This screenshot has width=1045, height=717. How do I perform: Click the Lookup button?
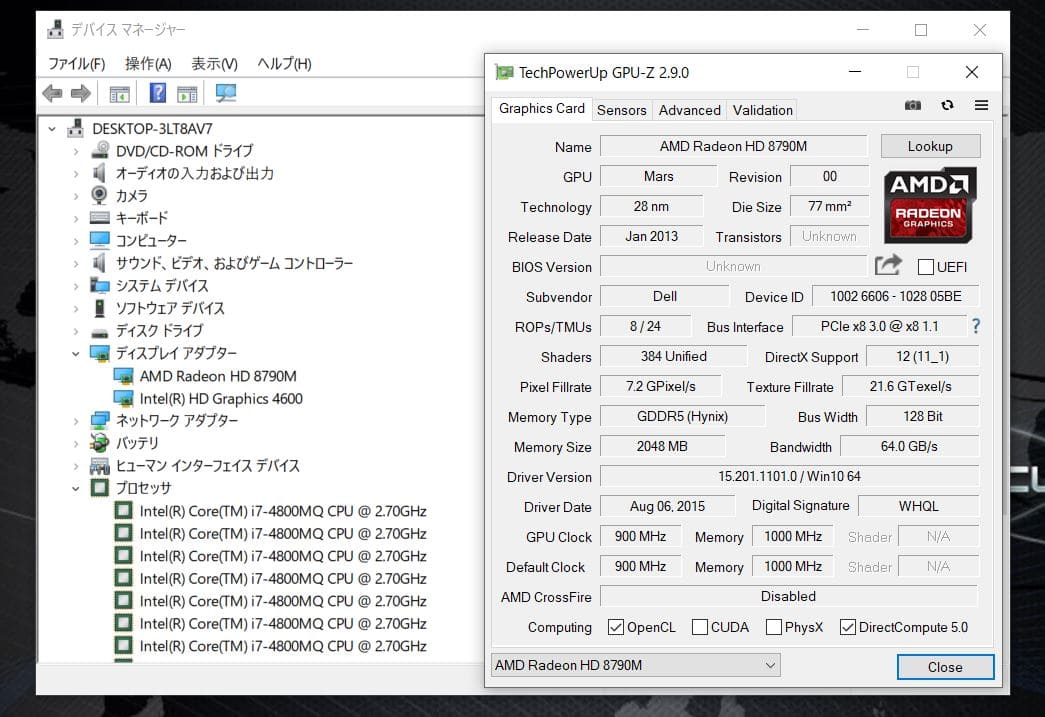point(930,146)
